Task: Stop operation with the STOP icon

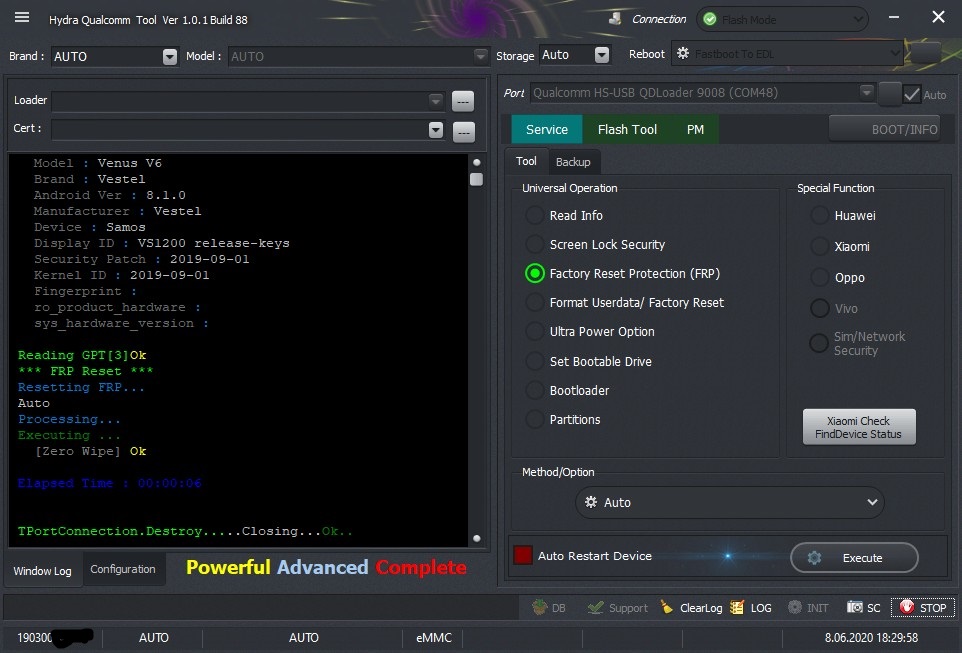Action: [907, 607]
